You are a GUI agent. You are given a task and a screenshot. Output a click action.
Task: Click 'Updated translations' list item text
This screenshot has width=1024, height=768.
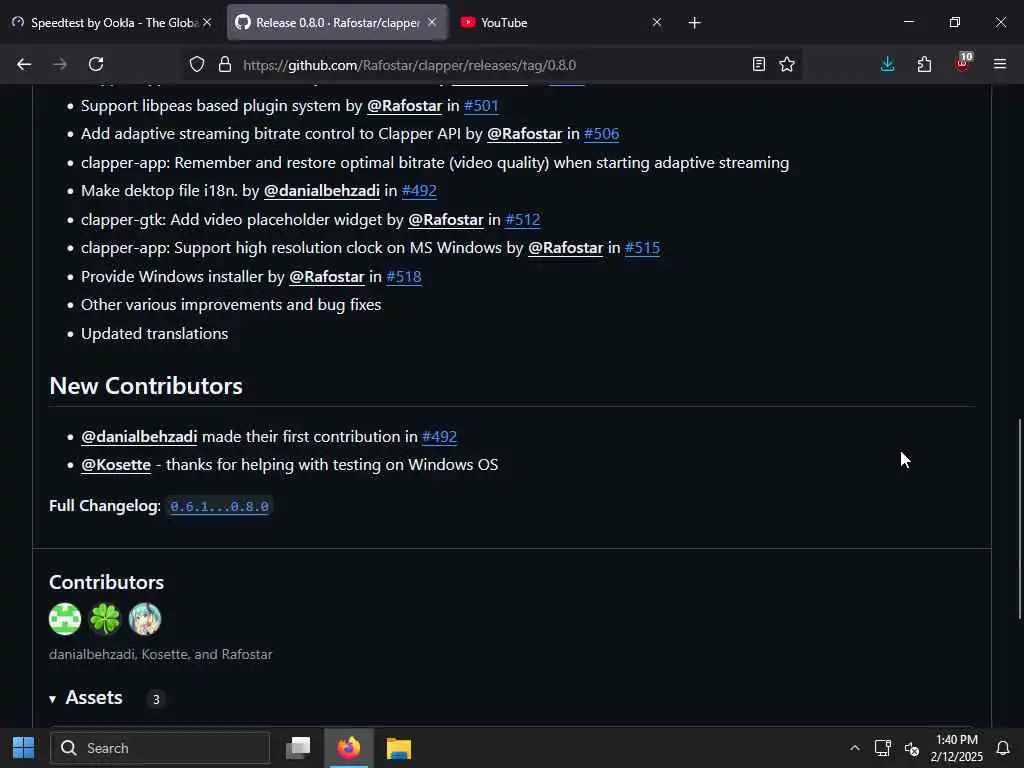click(154, 334)
